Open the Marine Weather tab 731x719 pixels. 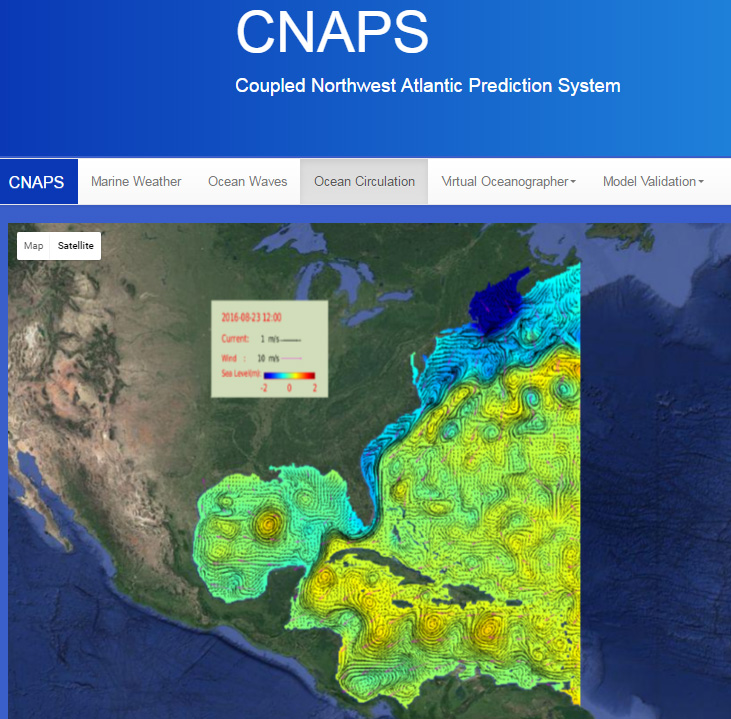(136, 181)
